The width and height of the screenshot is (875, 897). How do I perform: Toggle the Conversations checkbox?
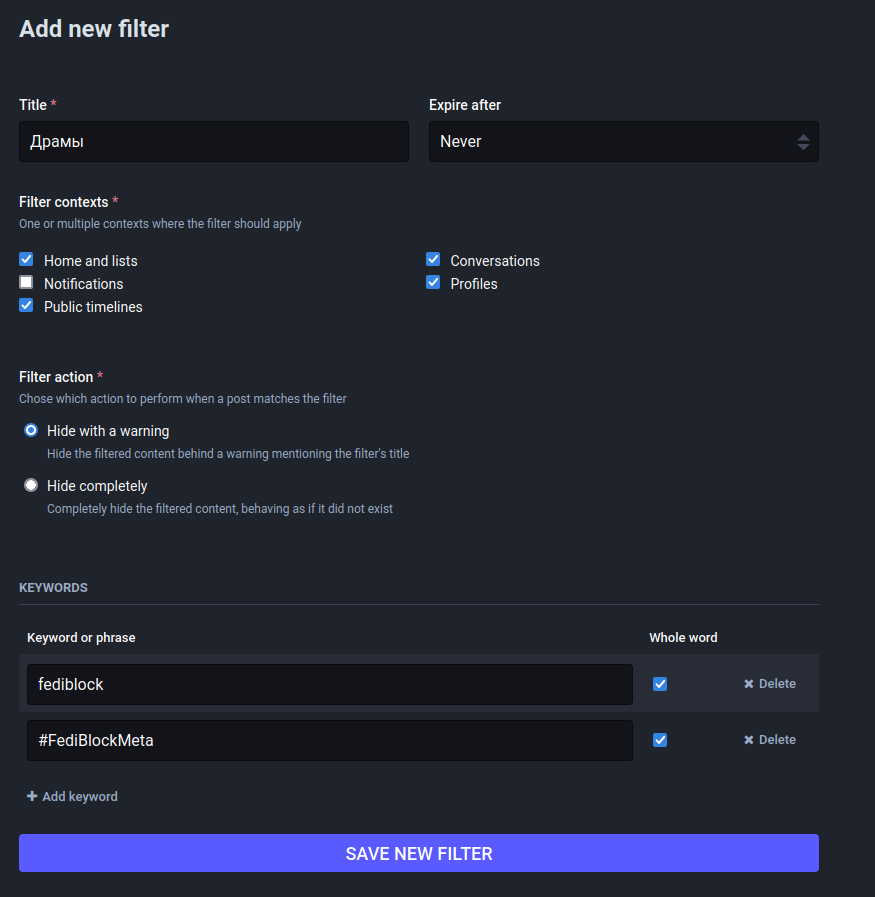tap(433, 259)
